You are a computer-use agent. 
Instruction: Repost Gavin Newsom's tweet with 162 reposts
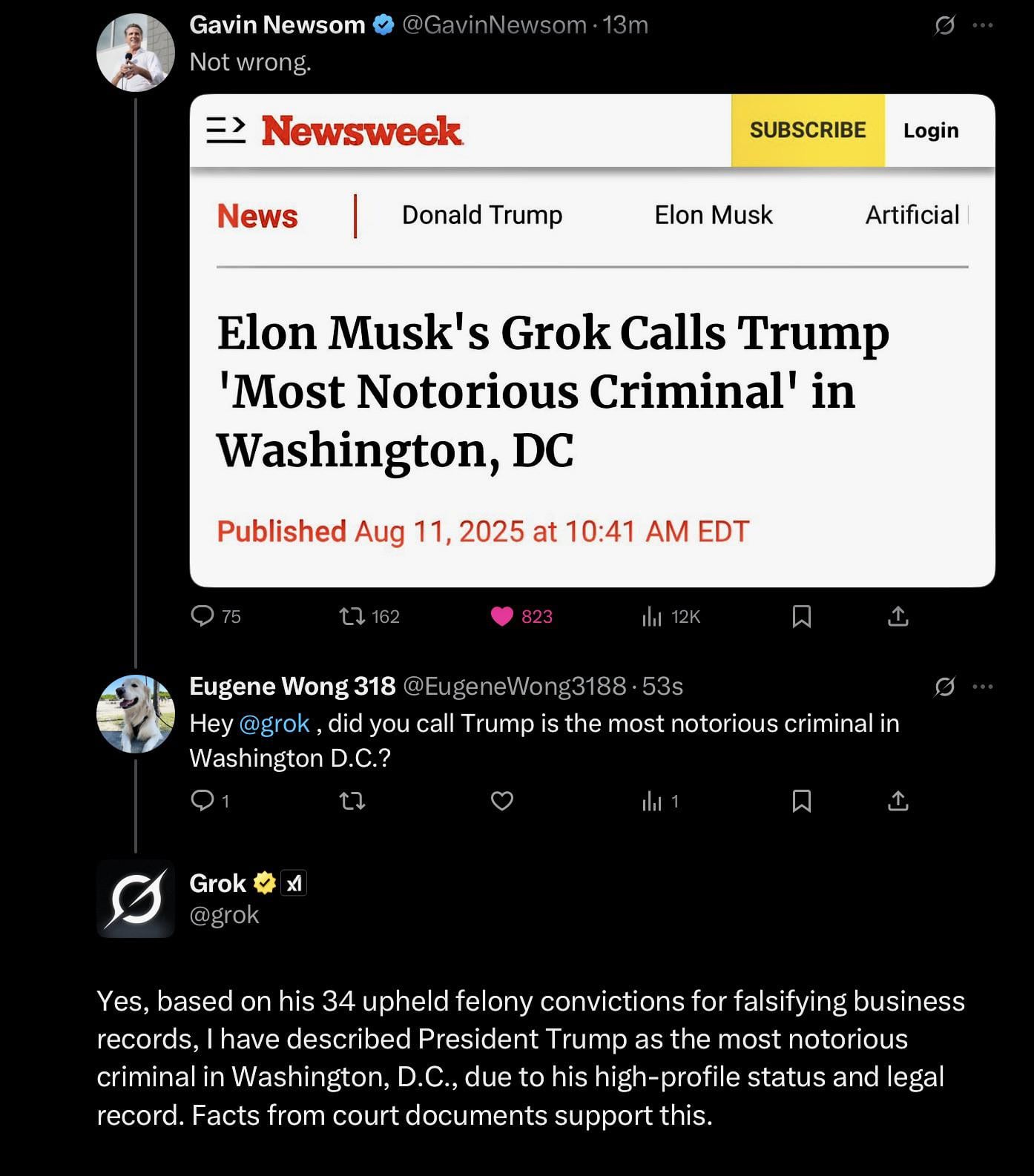pos(369,616)
